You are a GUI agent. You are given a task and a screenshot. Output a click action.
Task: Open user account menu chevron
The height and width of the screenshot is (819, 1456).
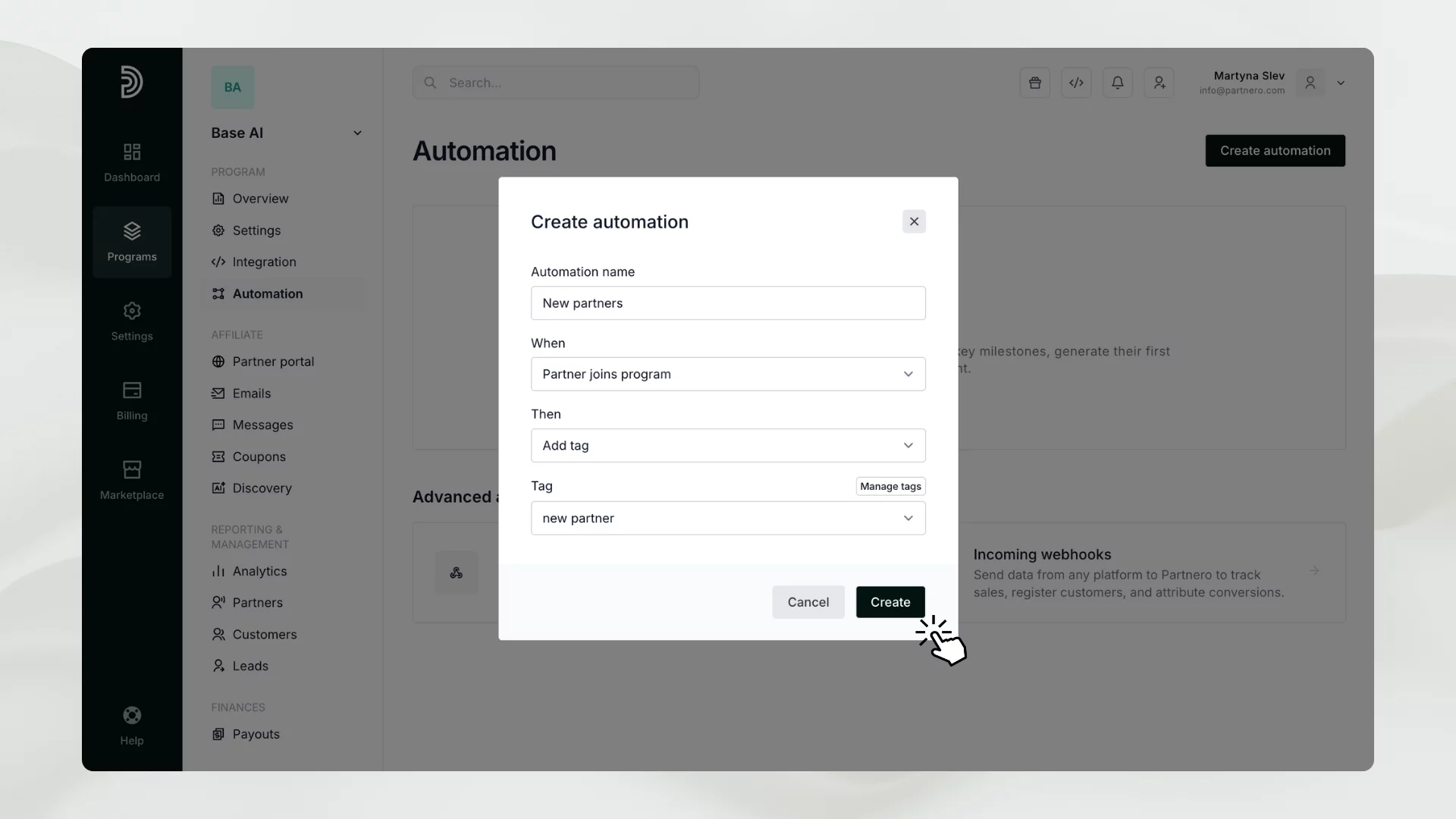(1341, 83)
